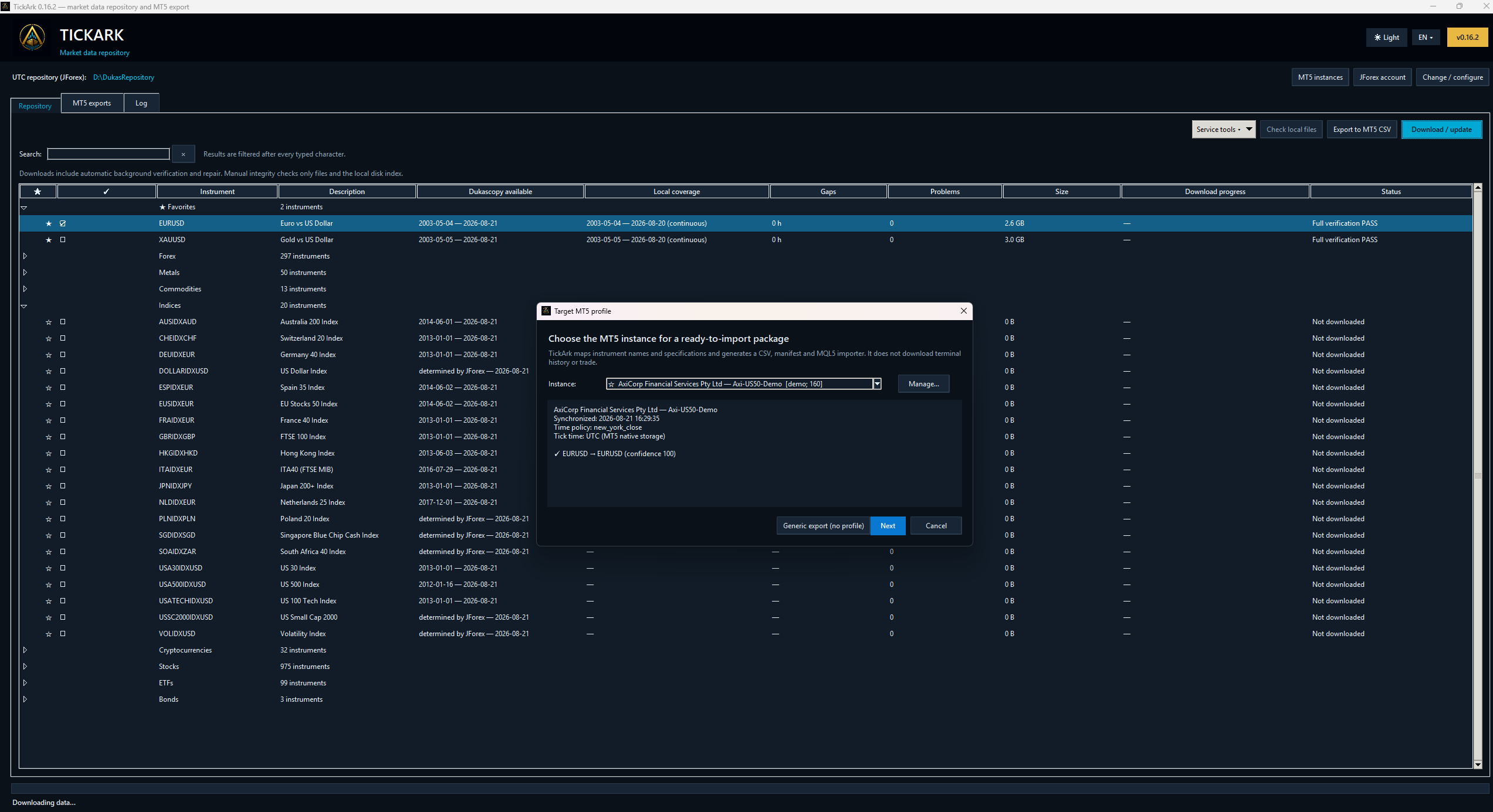The height and width of the screenshot is (812, 1493).
Task: Star the SGDIDXSGD instrument
Action: 49,535
